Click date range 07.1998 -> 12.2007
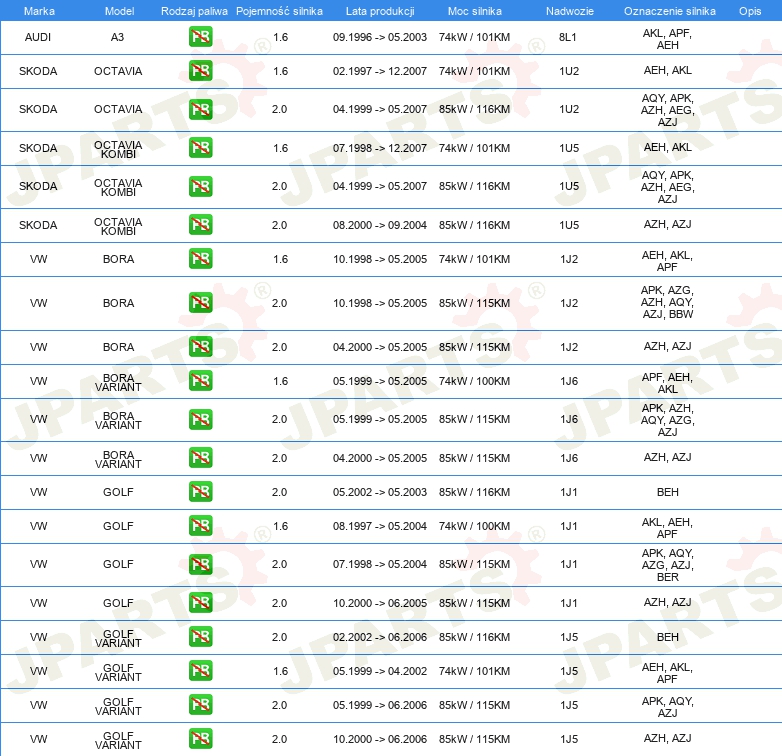The image size is (782, 756). click(x=380, y=148)
